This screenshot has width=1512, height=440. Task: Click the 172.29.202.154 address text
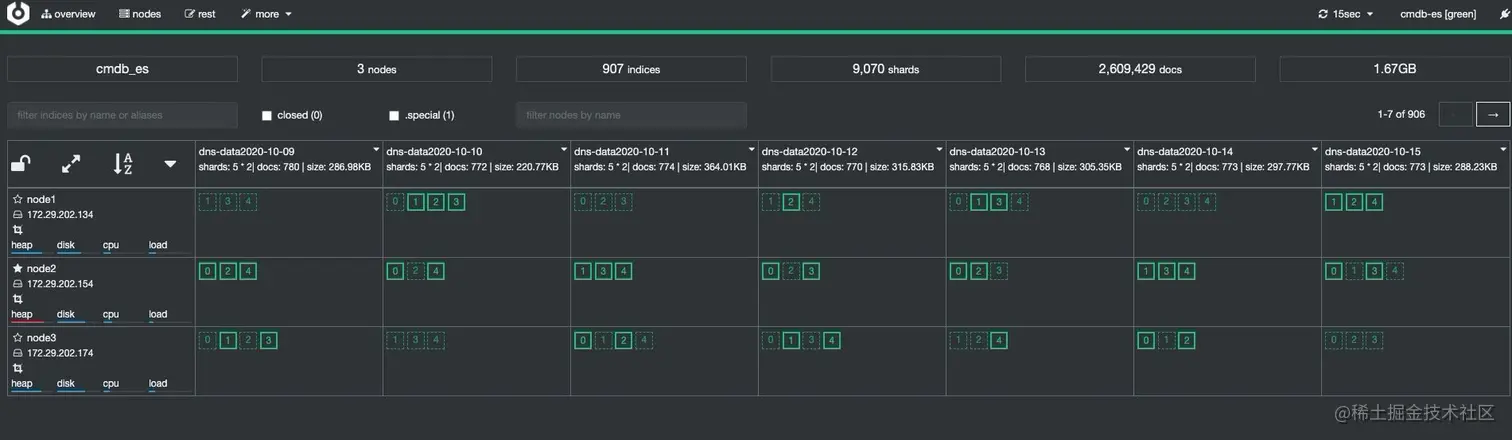click(60, 284)
